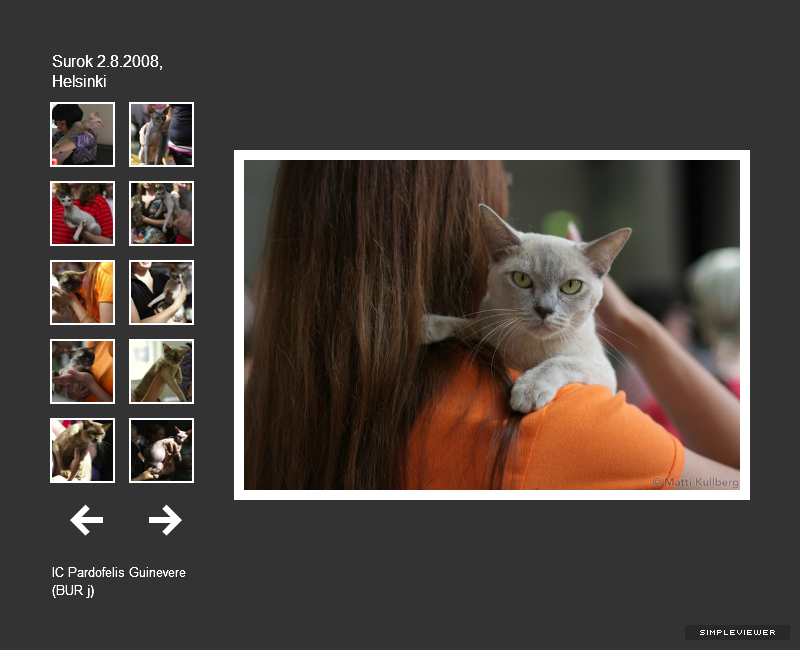
Task: Open thumbnail of hairless cat on dark background
Action: tap(161, 451)
